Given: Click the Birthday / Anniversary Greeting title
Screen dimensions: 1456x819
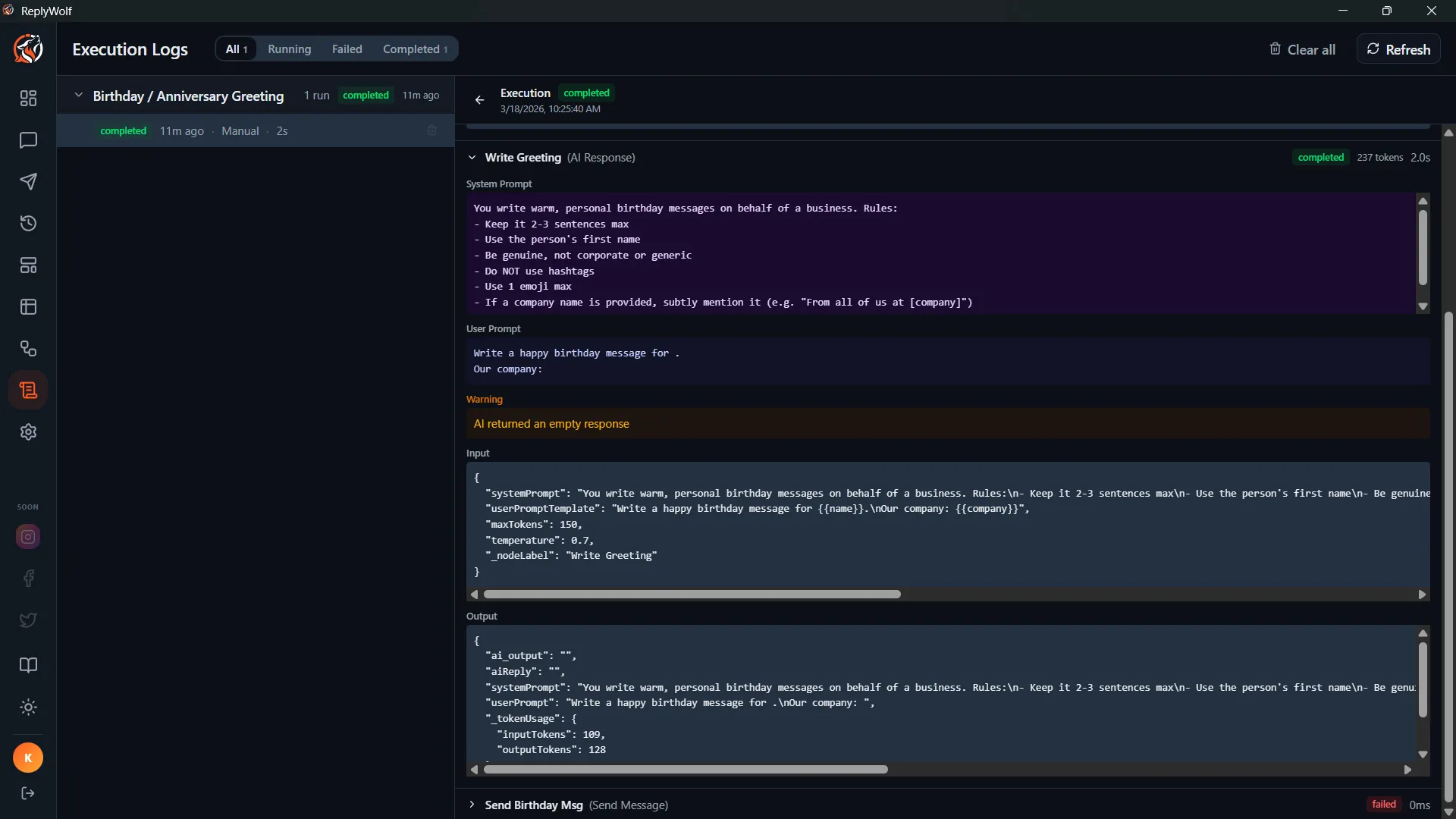Looking at the screenshot, I should 188,96.
